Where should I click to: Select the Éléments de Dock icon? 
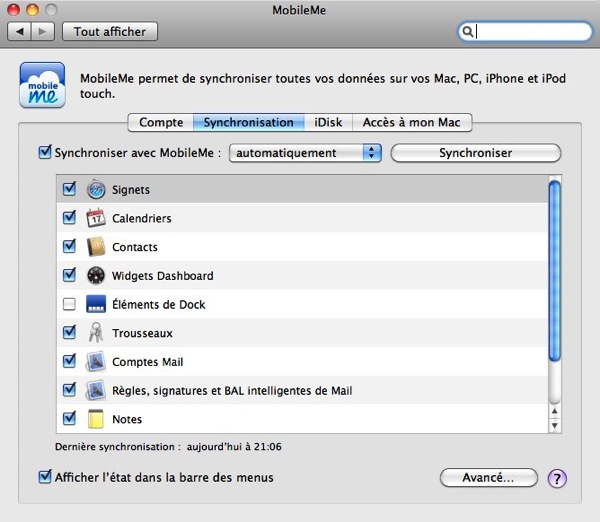tap(96, 305)
